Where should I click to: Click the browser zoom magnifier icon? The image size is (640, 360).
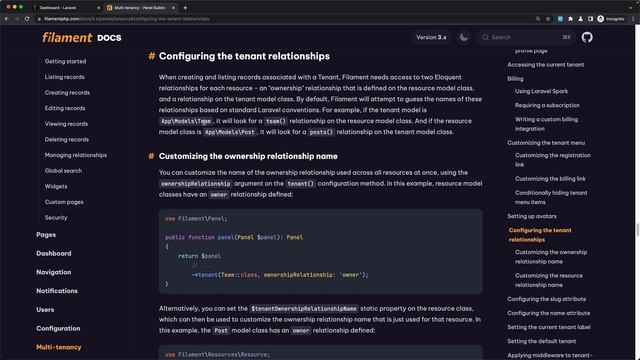(538, 19)
